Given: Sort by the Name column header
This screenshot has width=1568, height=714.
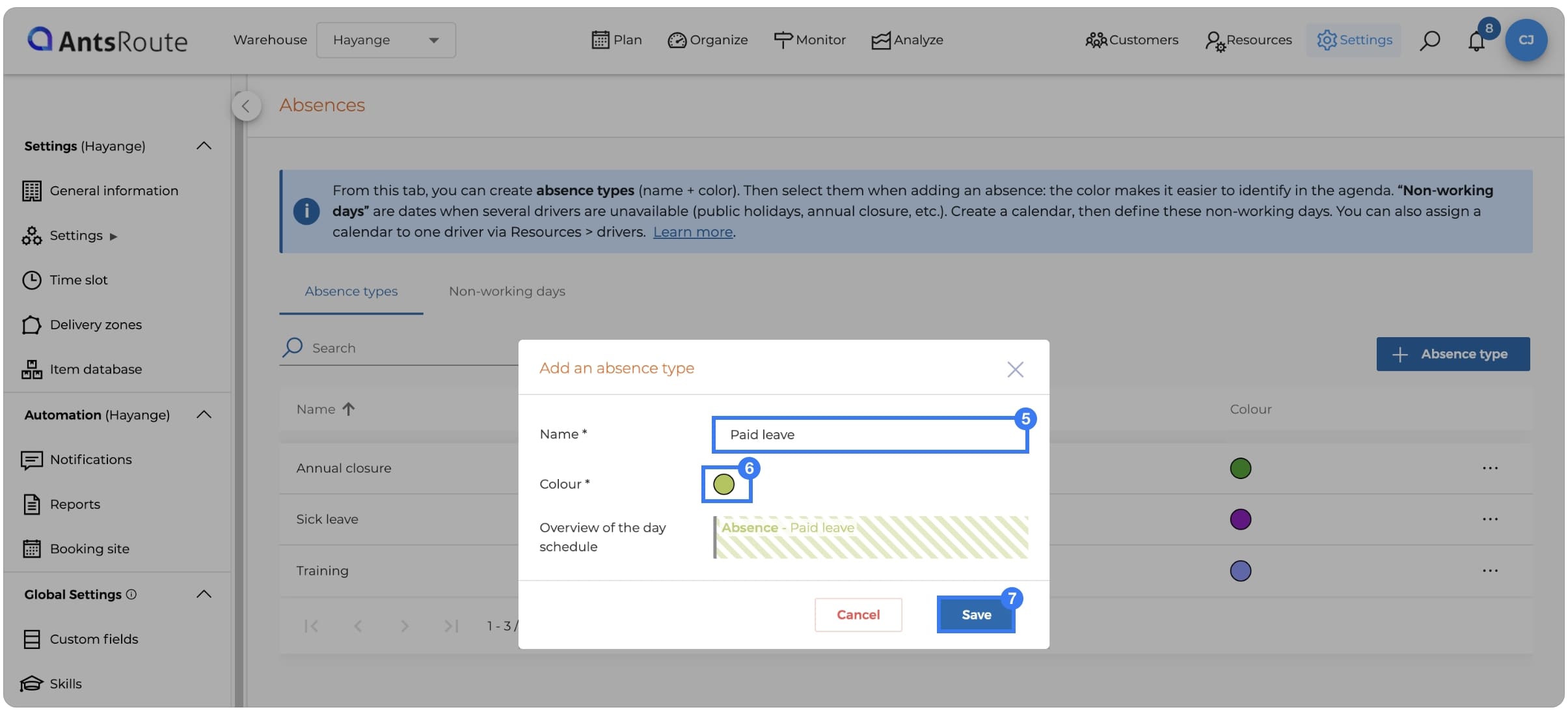Looking at the screenshot, I should [325, 409].
